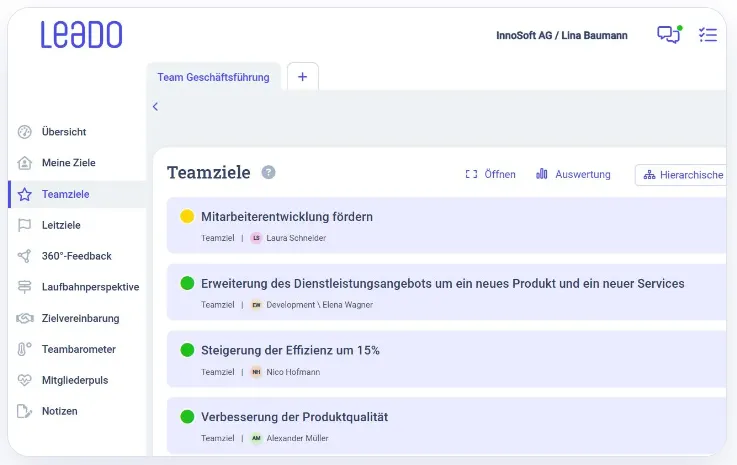Click the Auswertung link text
737x465 pixels.
pos(583,174)
